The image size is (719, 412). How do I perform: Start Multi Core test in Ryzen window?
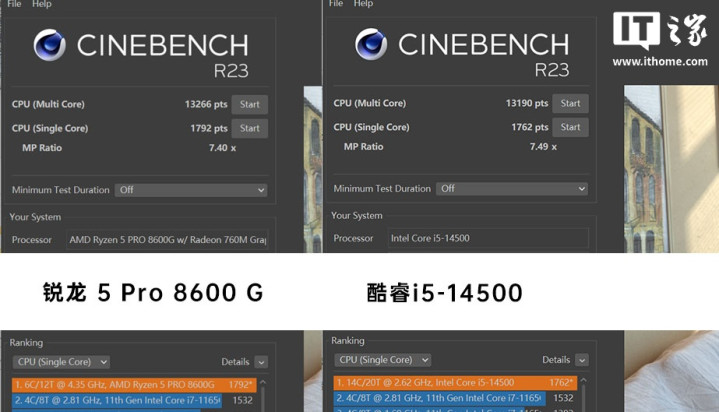point(249,104)
